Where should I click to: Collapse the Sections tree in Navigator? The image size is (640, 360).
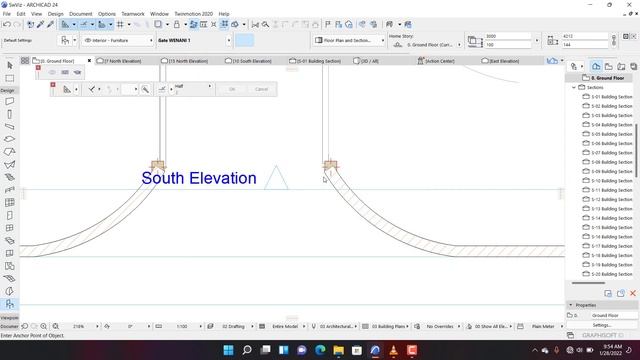pyautogui.click(x=573, y=87)
